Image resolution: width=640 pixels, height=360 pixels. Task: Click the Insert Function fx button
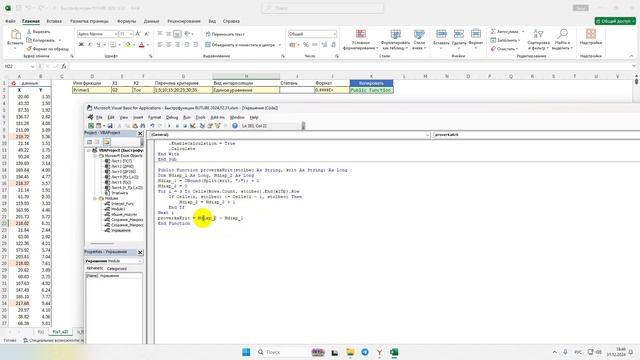pos(64,66)
